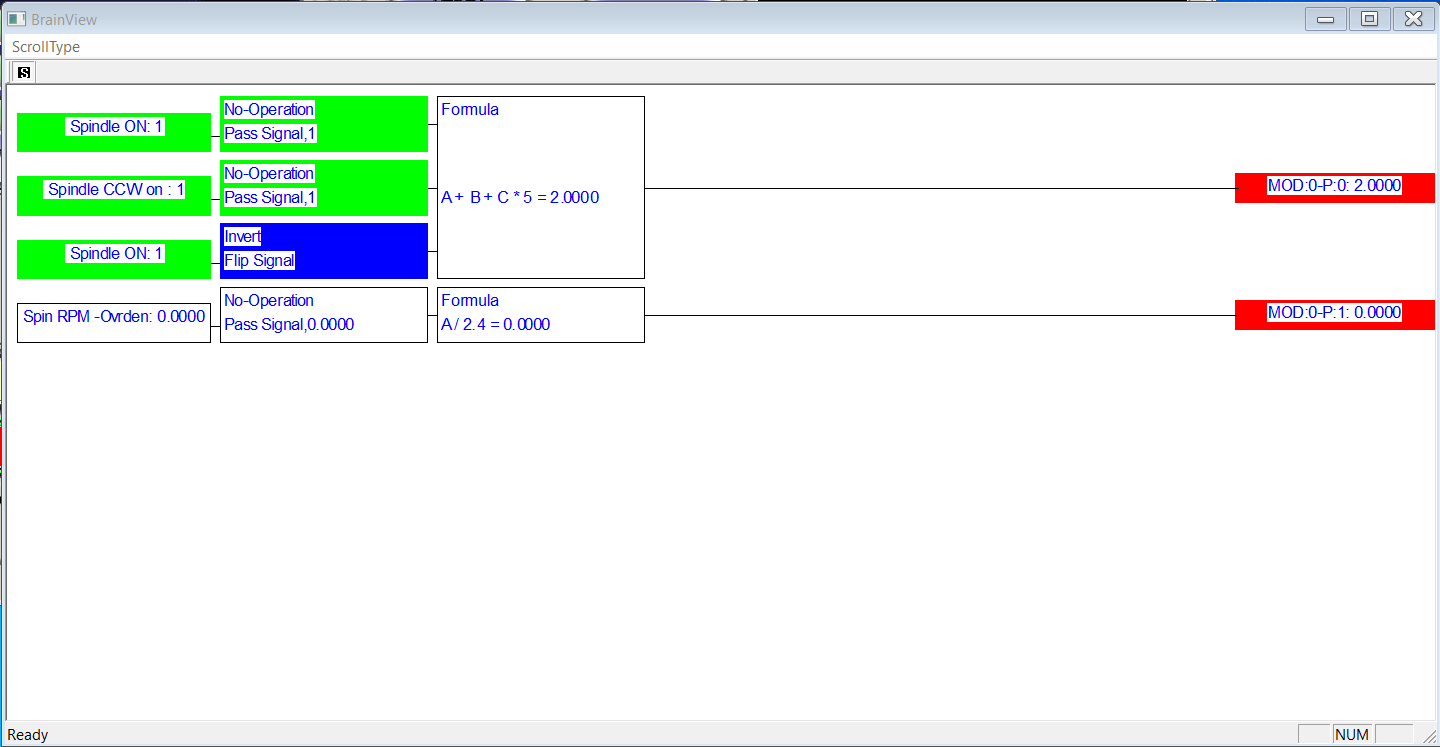This screenshot has width=1440, height=747.
Task: Click formula 'A + B + C * 5 = 2.0000'
Action: pyautogui.click(x=520, y=198)
